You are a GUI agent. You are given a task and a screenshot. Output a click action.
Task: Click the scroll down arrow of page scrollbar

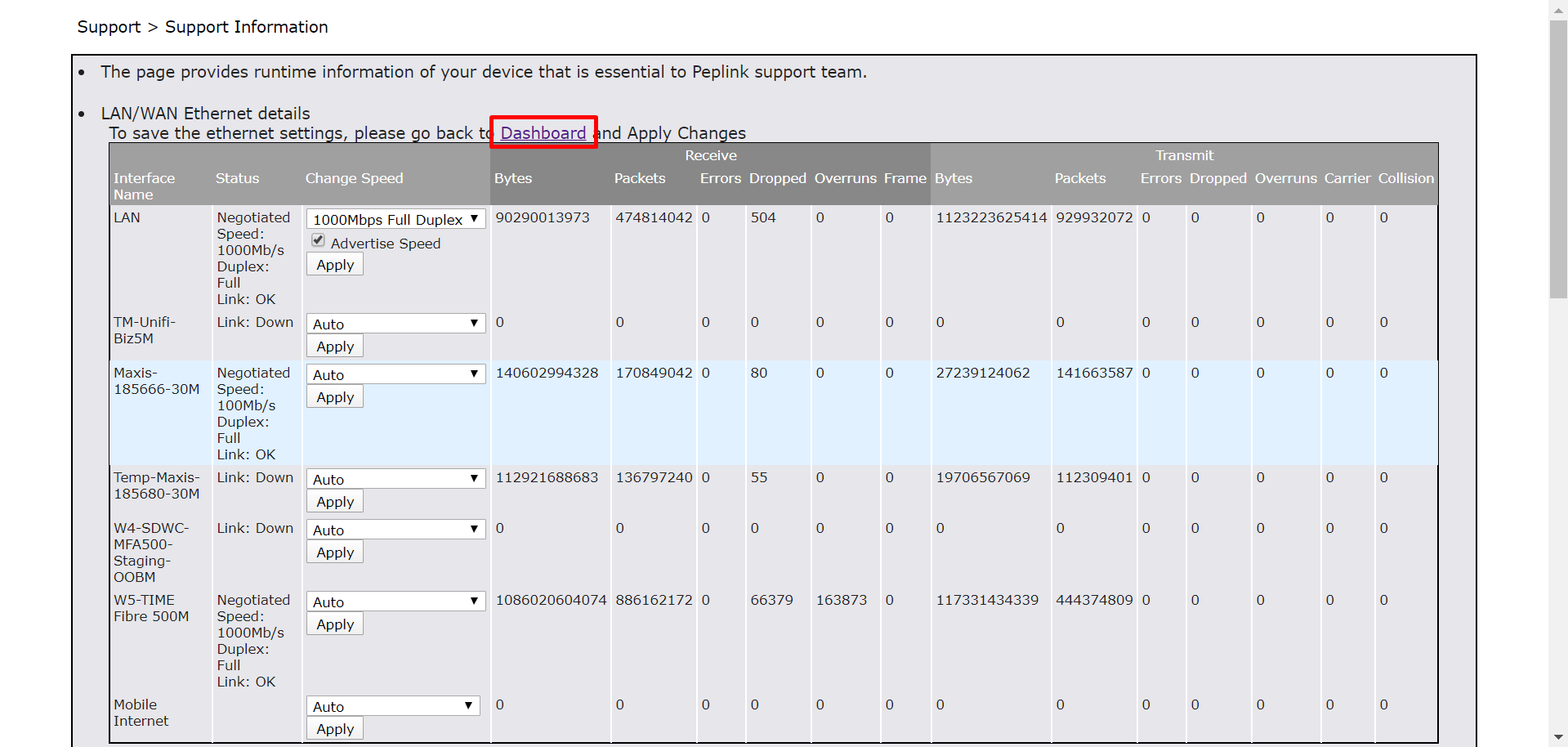coord(1558,738)
